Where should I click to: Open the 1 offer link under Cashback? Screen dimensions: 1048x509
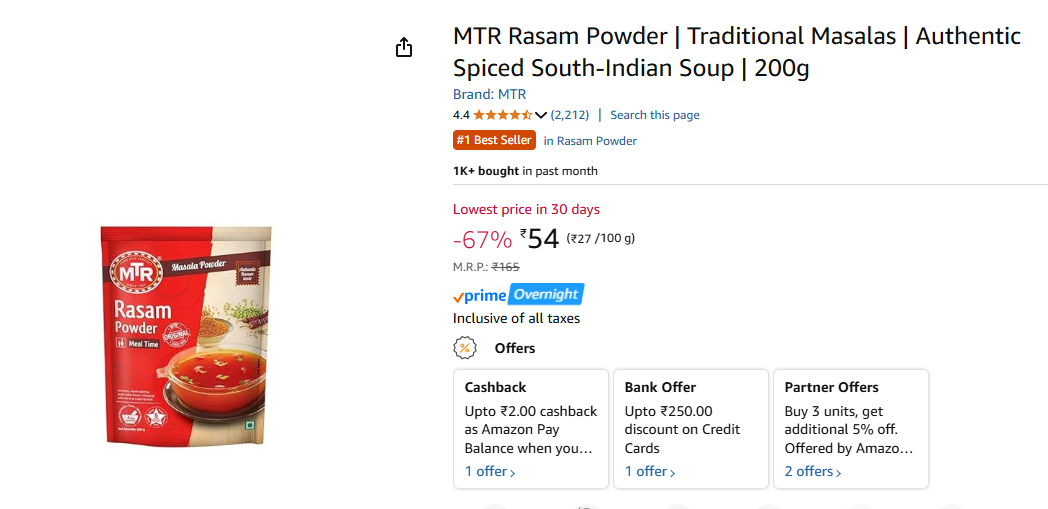click(x=490, y=472)
